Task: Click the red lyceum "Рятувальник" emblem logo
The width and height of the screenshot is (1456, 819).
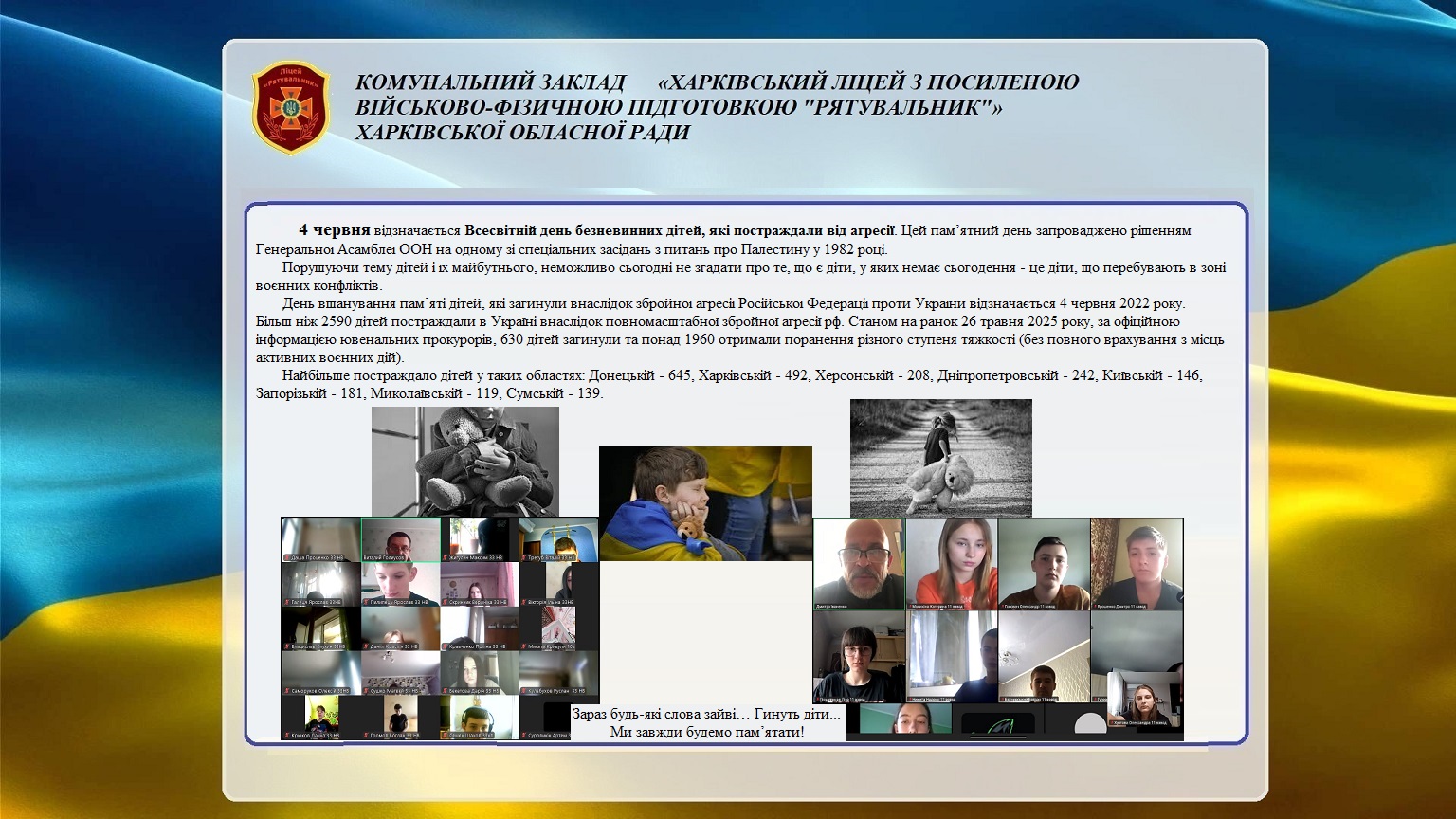Action: tap(291, 107)
